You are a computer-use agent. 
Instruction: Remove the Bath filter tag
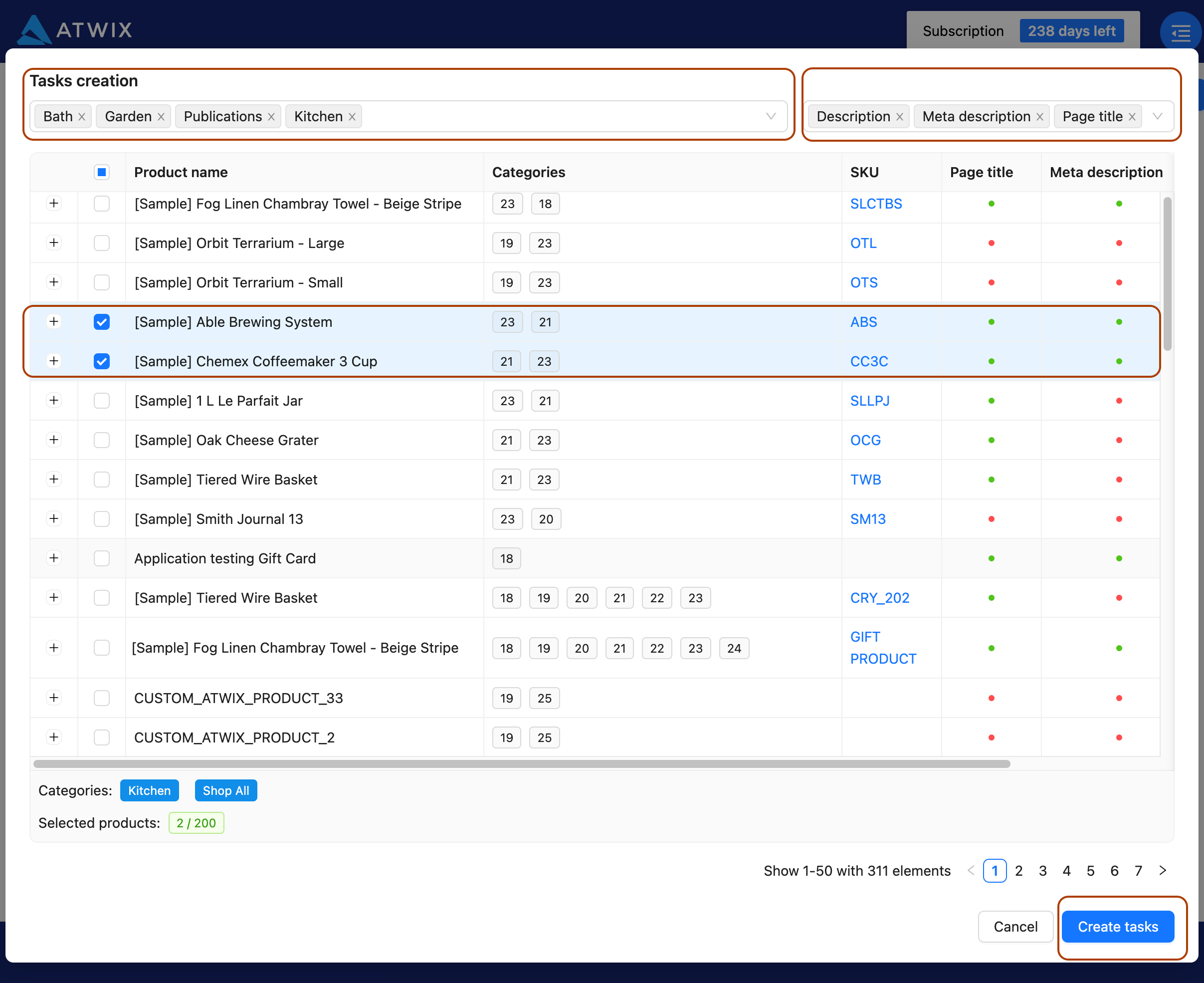click(x=83, y=116)
